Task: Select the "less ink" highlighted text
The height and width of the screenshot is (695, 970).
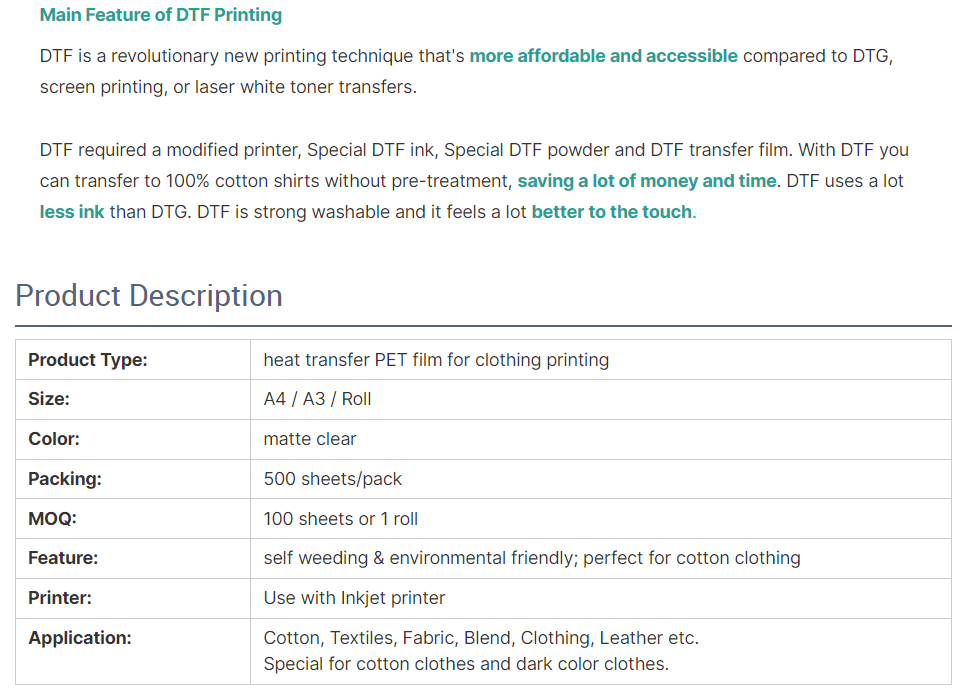Action: coord(72,212)
